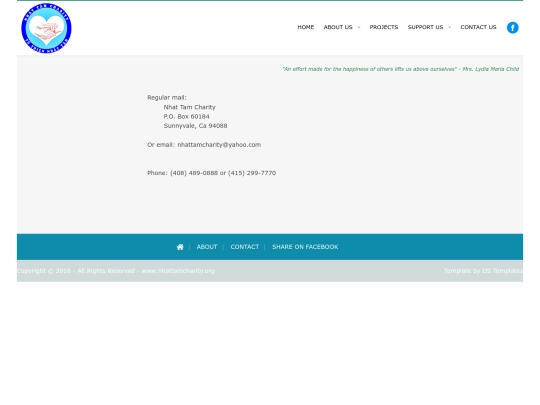The height and width of the screenshot is (405, 540).
Task: Click the phone number (415) 299-7770
Action: 252,173
